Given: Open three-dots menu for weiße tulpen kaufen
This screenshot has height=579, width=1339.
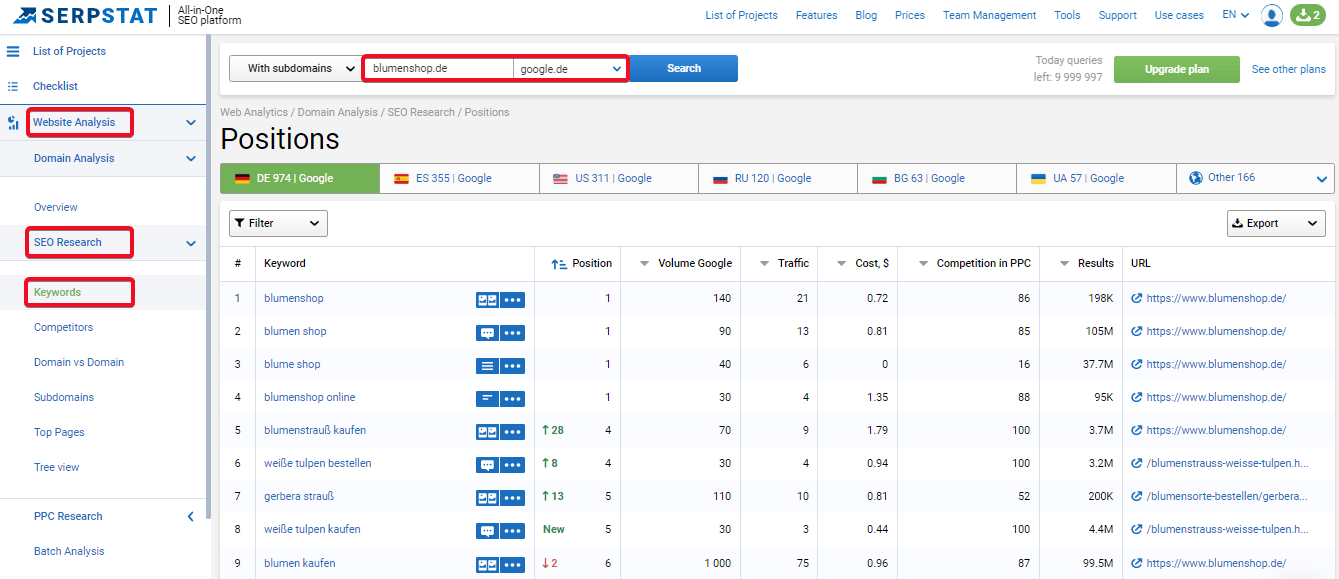Looking at the screenshot, I should click(512, 530).
